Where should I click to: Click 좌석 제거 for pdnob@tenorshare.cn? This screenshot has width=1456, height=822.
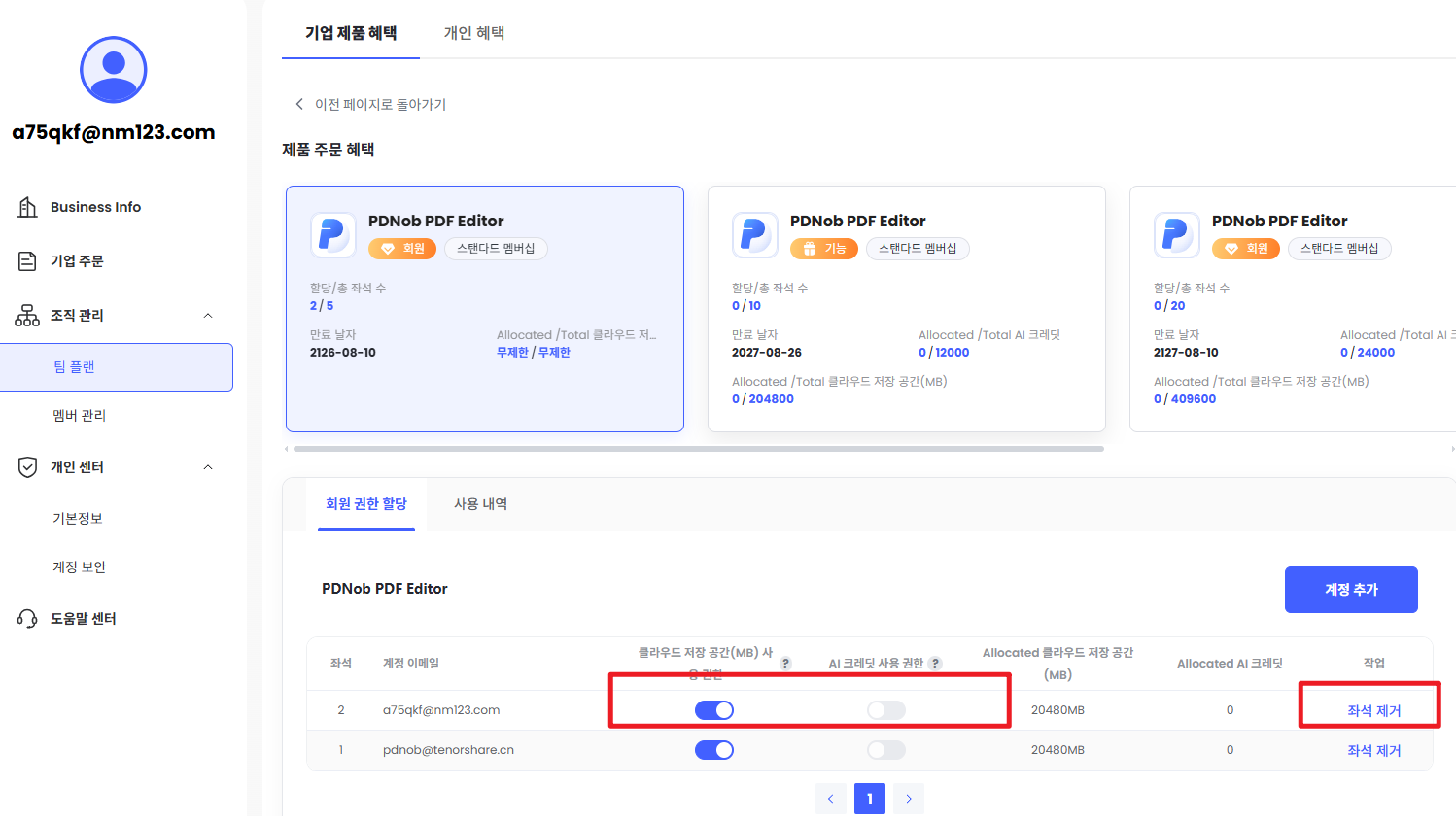click(1374, 750)
